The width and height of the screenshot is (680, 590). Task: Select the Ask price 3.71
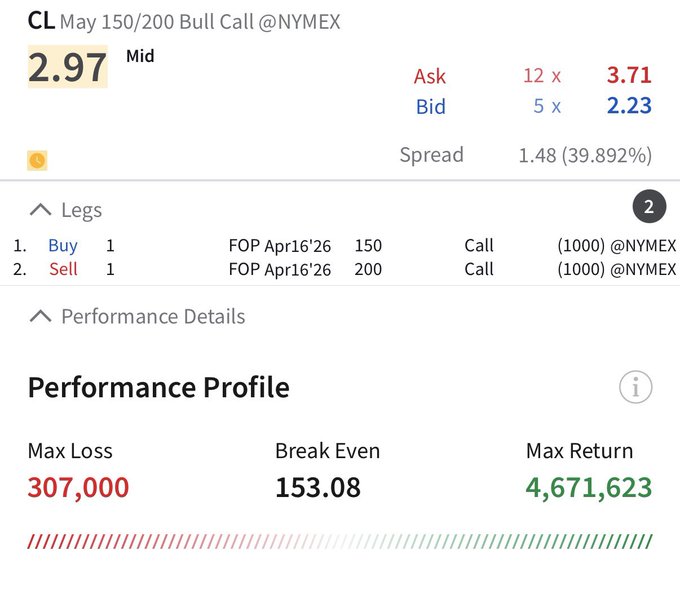click(x=628, y=76)
